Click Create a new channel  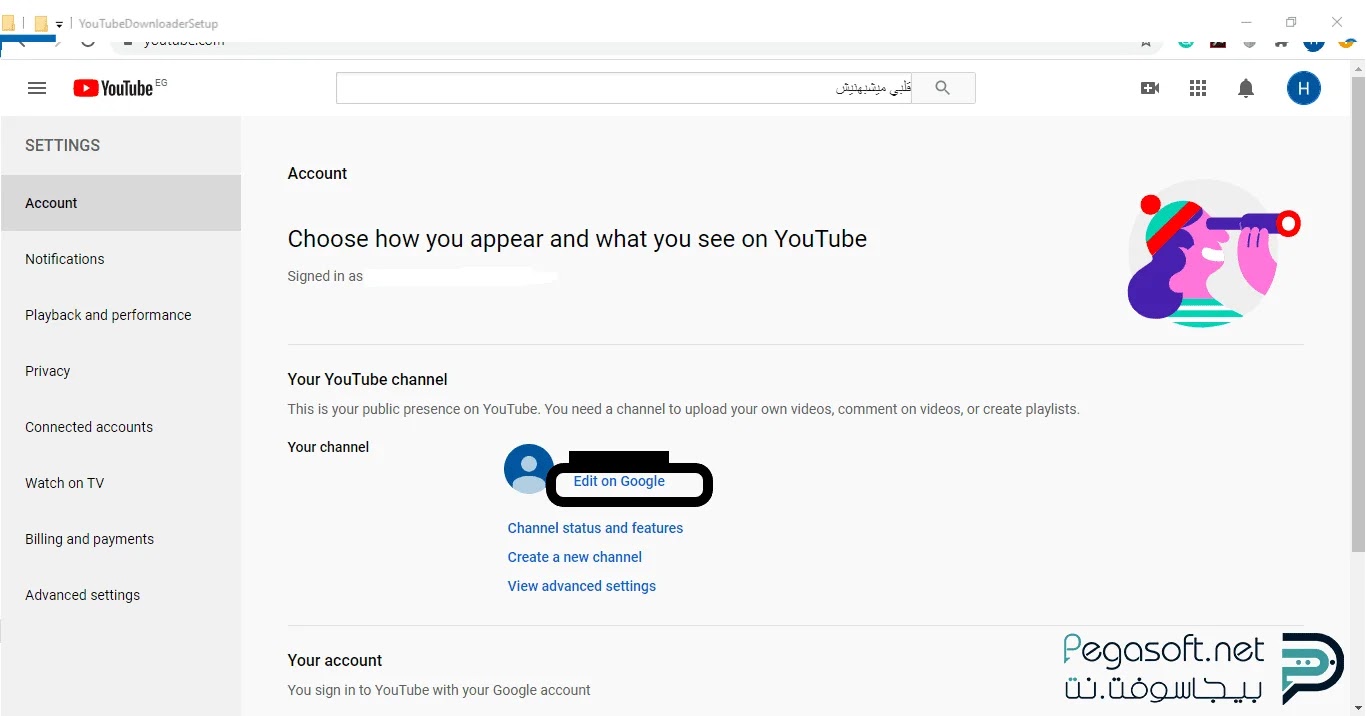coord(575,557)
